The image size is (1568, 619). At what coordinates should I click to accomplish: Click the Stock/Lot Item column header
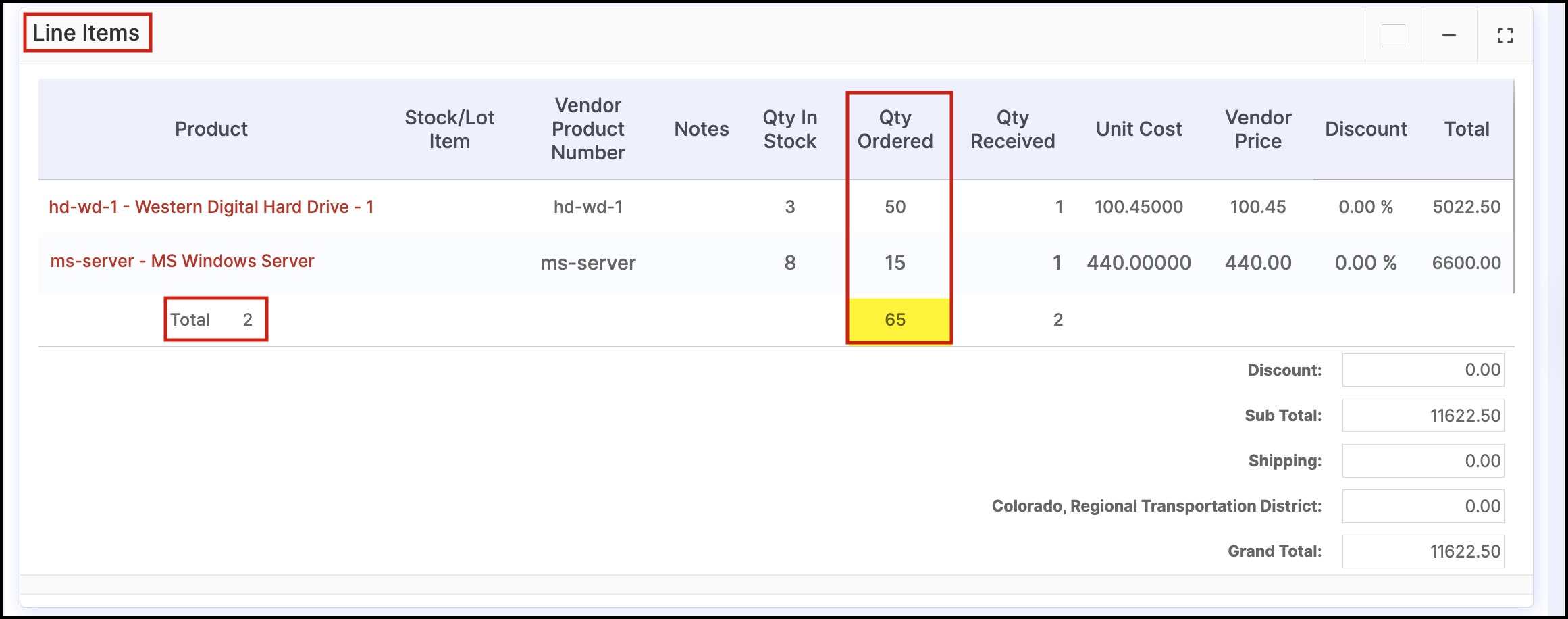click(450, 129)
